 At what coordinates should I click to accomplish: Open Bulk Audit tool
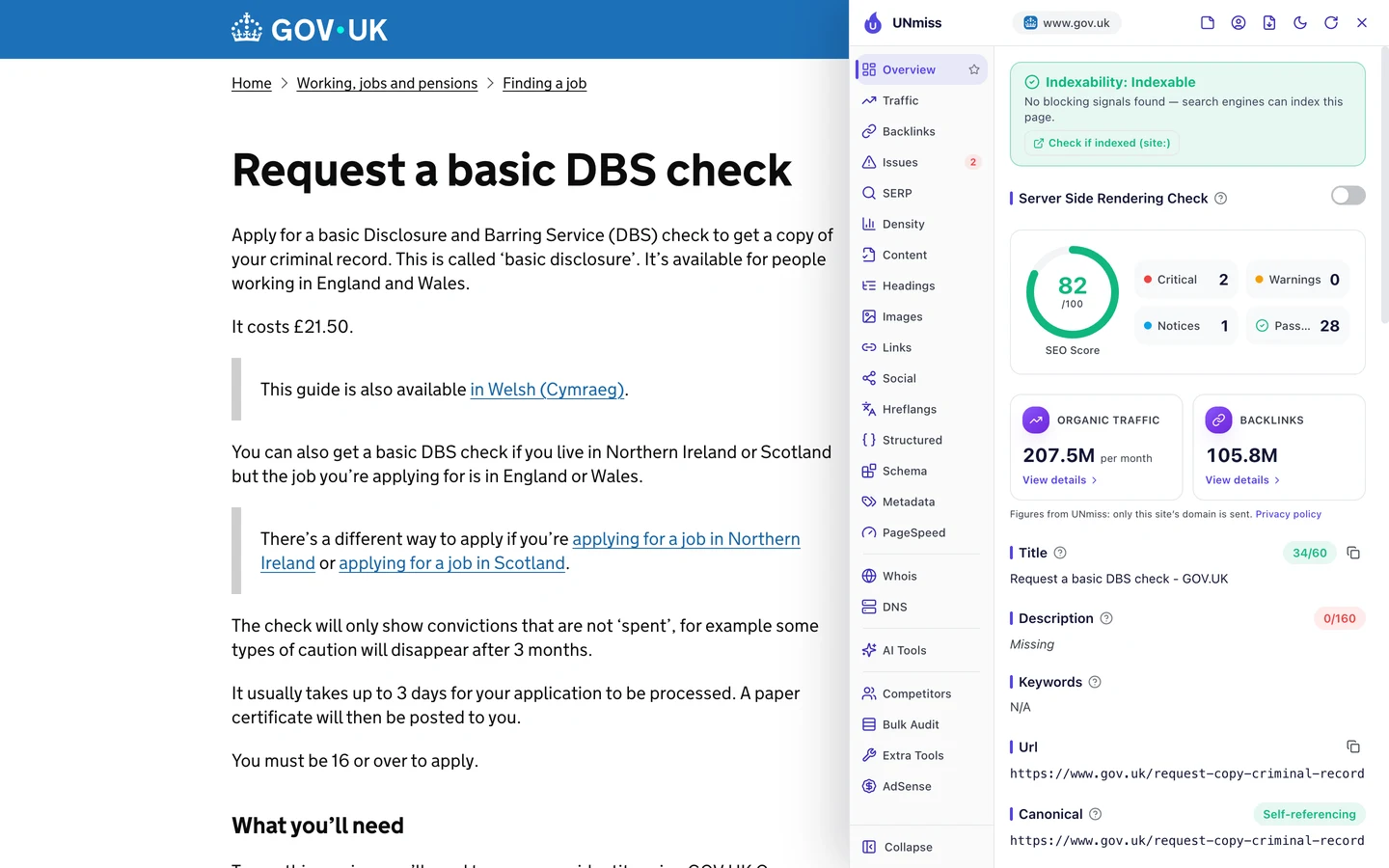tap(921, 724)
